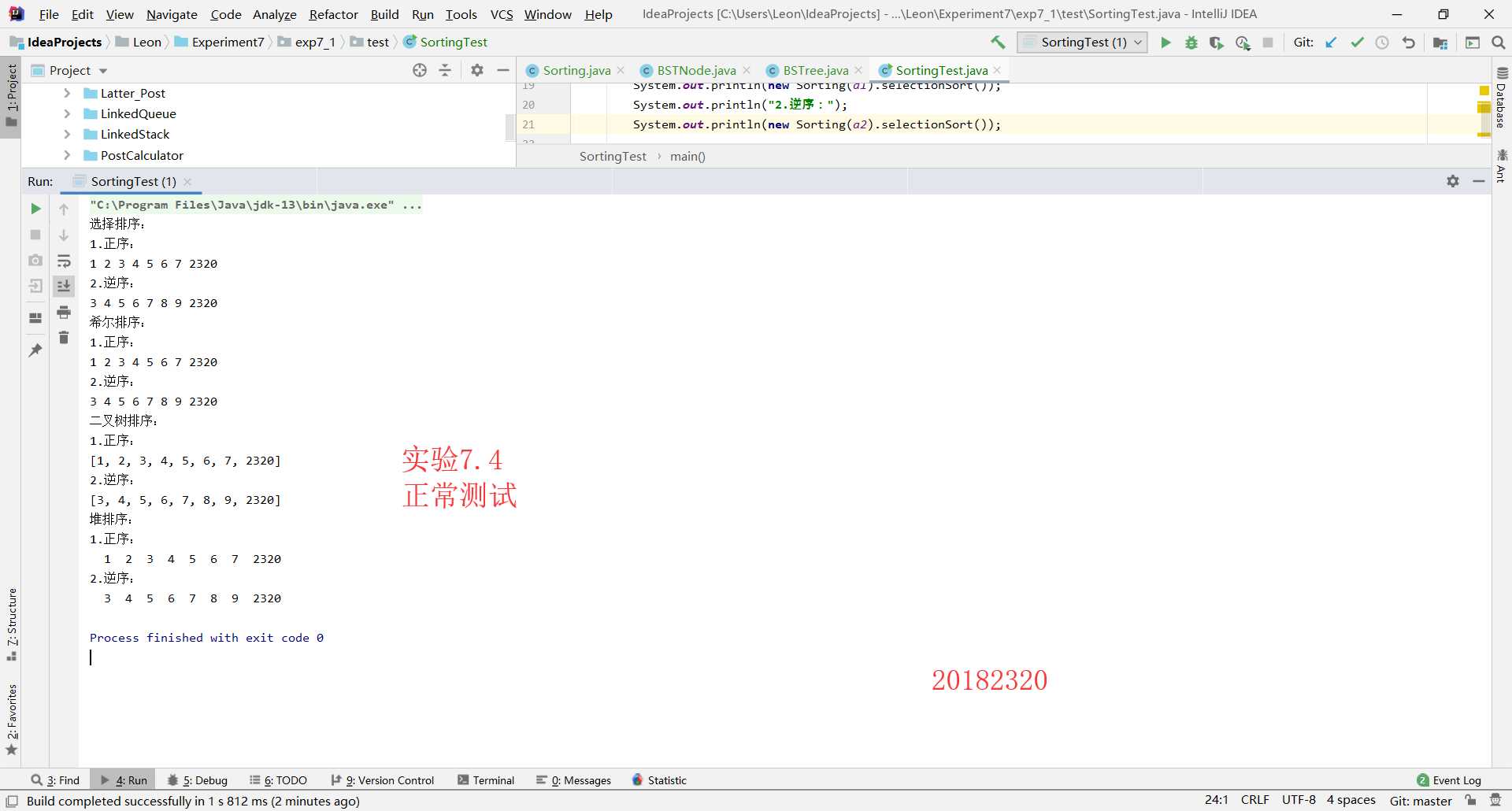Screen dimensions: 1512x811
Task: Collapse all in the Project panel
Action: (445, 70)
